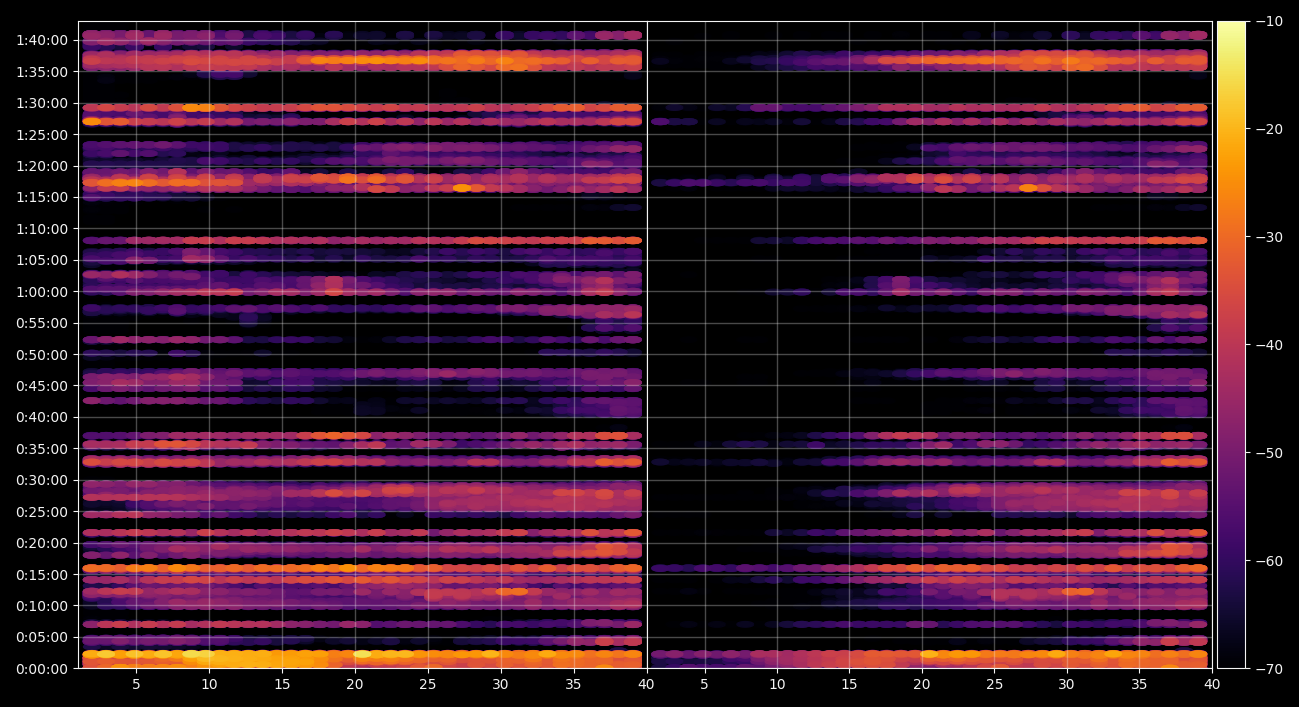Screen dimensions: 1299x707
Task: Click the 0:05:00 y-axis label
Action: (42, 637)
